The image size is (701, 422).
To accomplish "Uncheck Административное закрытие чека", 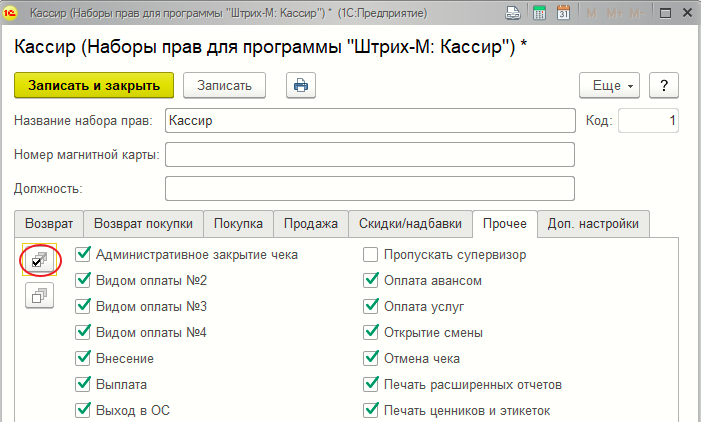I will click(83, 254).
